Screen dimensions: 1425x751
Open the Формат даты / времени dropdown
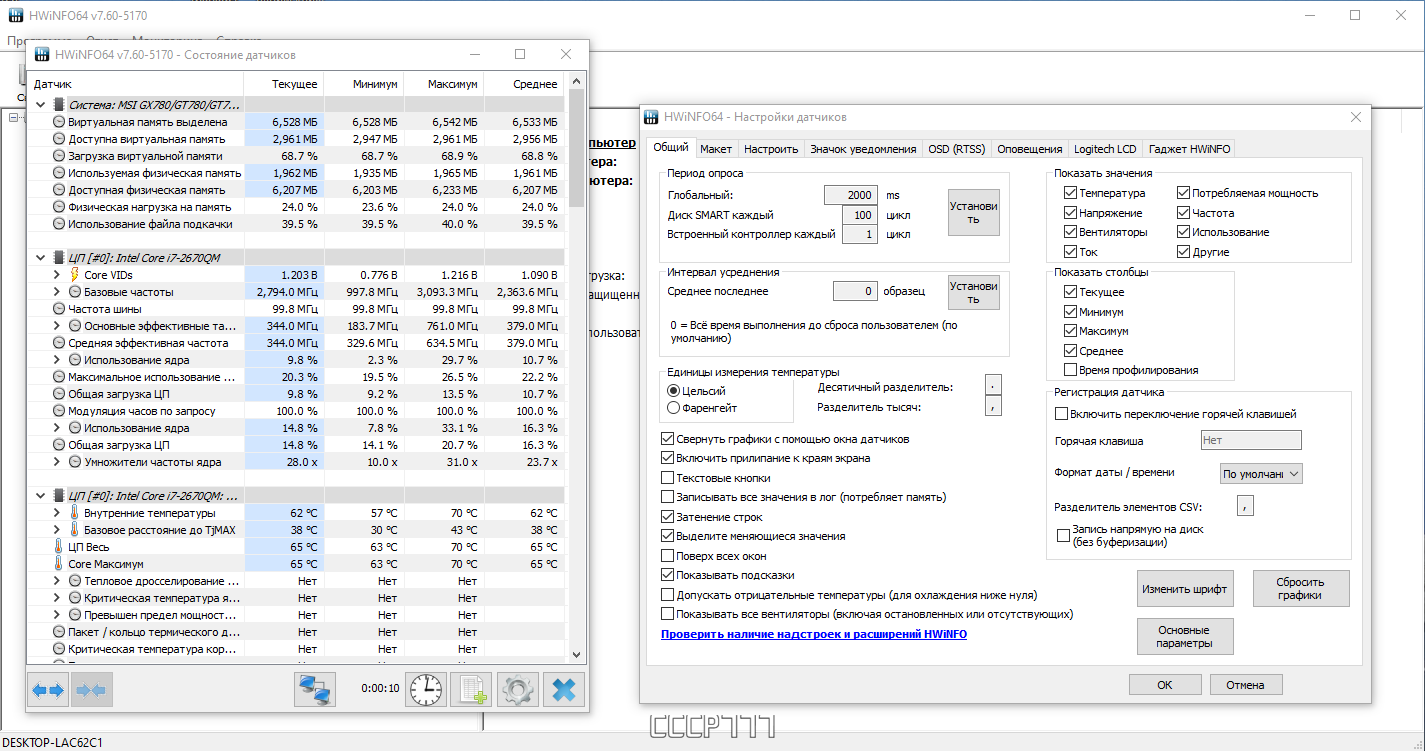pos(1262,473)
